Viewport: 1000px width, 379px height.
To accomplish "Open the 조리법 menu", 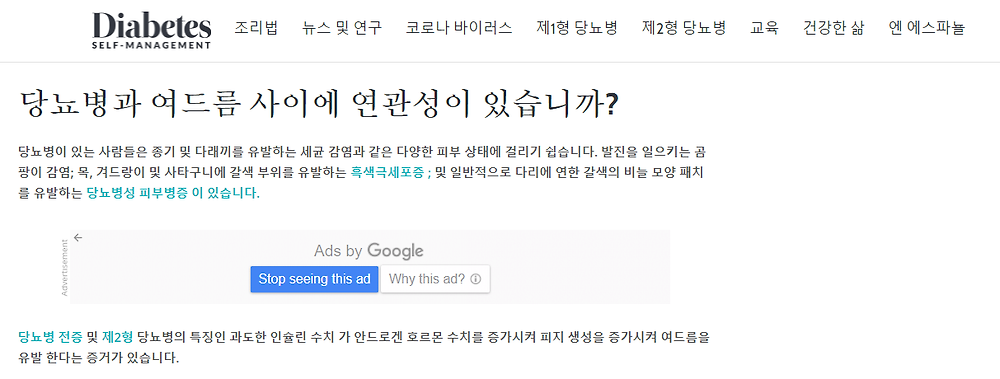I will pyautogui.click(x=256, y=28).
